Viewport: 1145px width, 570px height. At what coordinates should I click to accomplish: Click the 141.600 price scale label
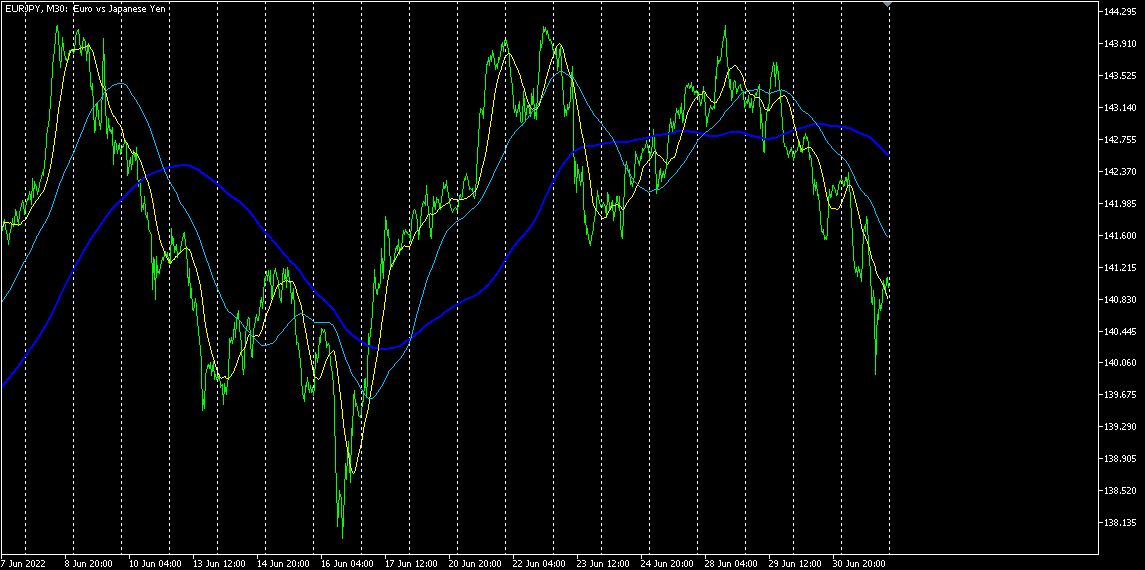[x=1121, y=236]
